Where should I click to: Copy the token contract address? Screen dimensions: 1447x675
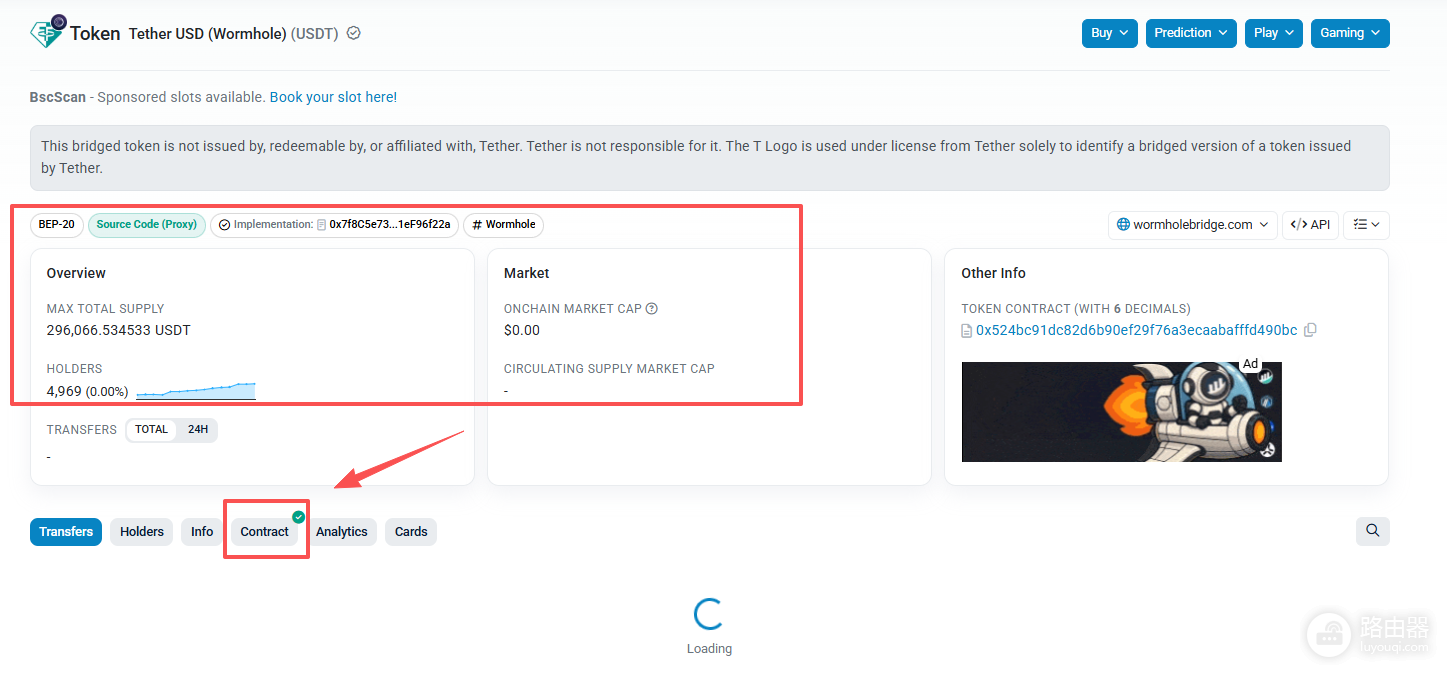tap(1310, 330)
